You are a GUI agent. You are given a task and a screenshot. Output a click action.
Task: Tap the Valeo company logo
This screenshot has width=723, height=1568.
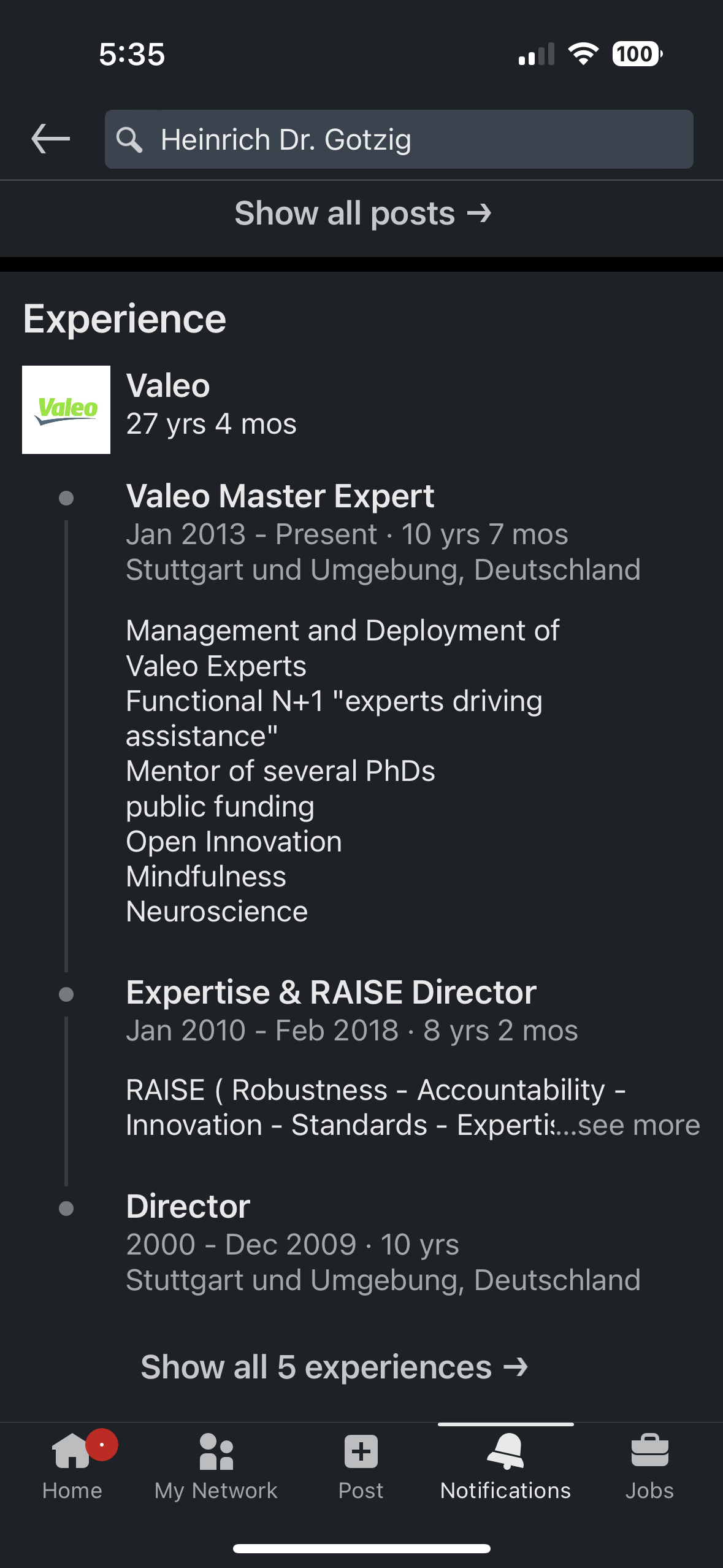[66, 410]
